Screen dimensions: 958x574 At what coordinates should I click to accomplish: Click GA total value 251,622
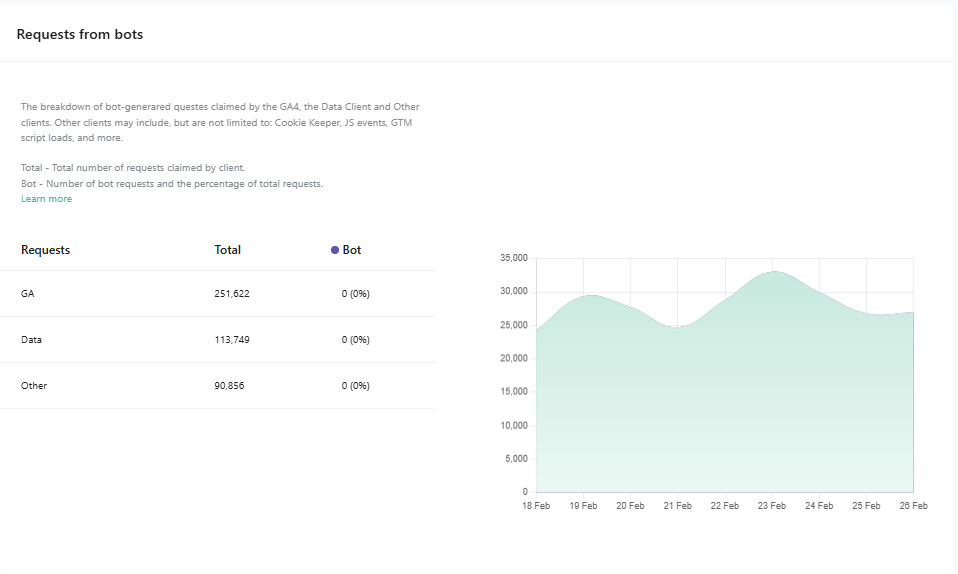pos(232,294)
